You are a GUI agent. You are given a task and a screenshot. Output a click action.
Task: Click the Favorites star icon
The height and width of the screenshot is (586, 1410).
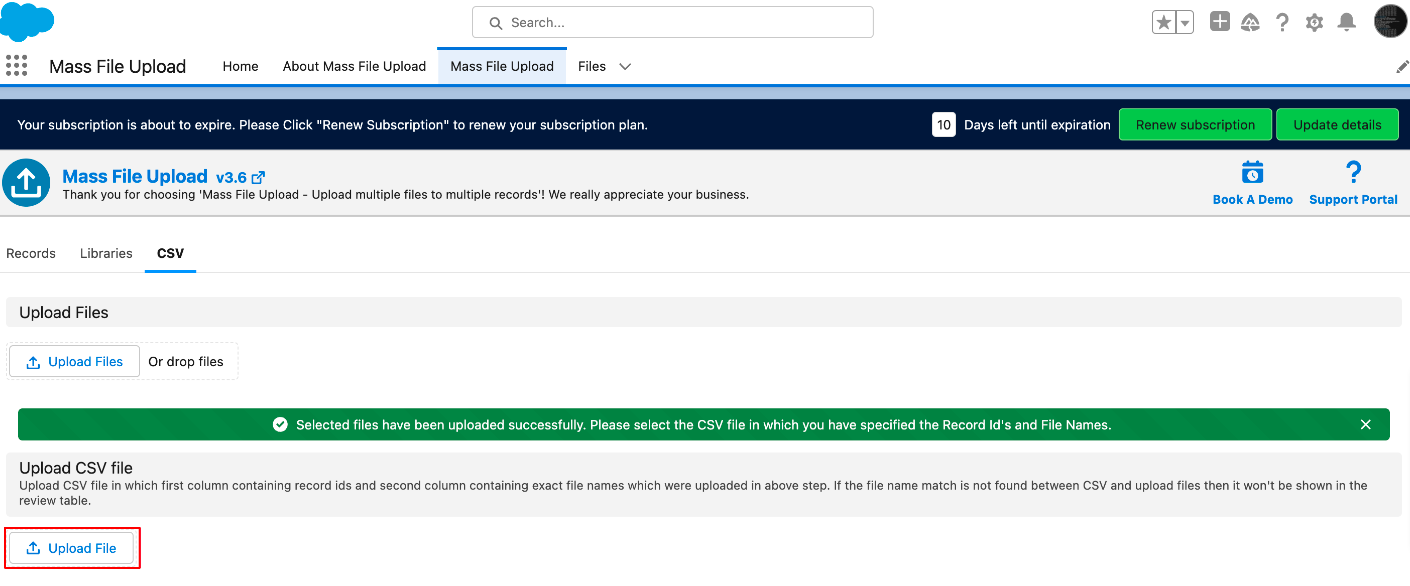[x=1163, y=22]
